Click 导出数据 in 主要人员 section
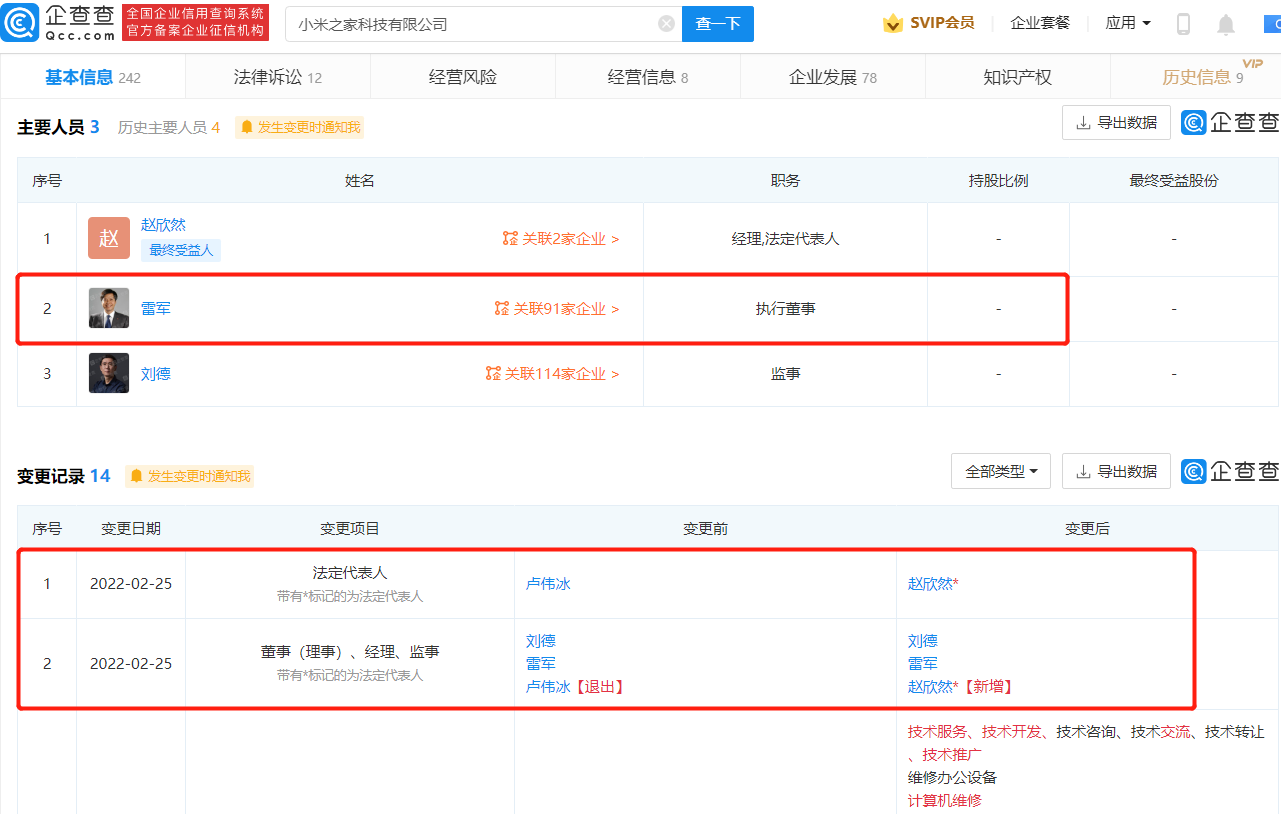The height and width of the screenshot is (814, 1281). 1116,123
